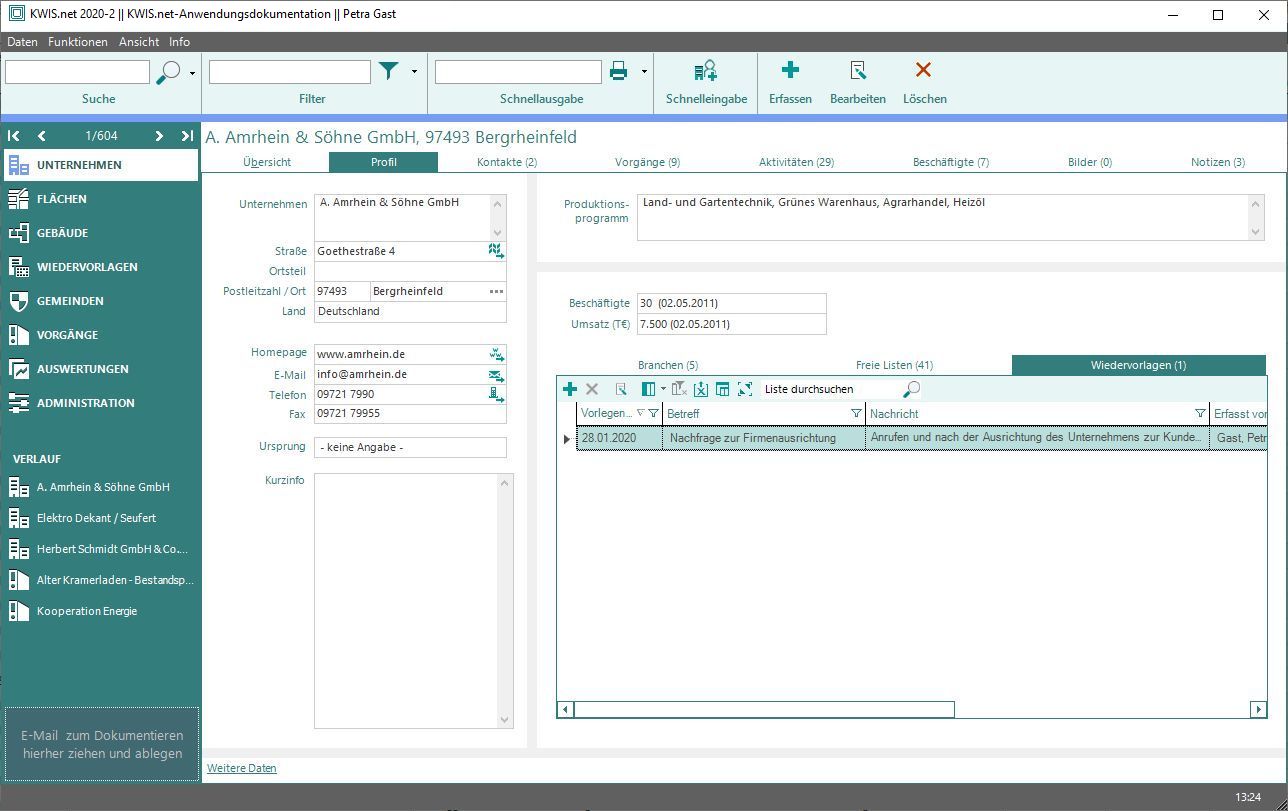The height and width of the screenshot is (811, 1288).
Task: Click the funnel Filter icon
Action: (388, 71)
